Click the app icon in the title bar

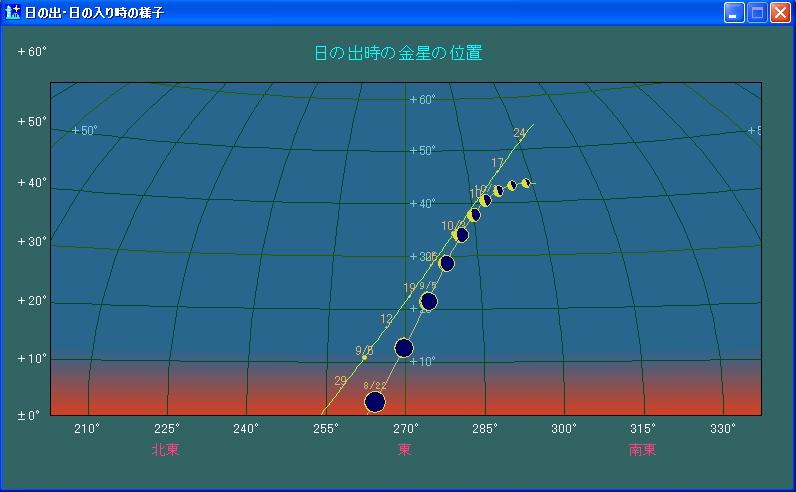click(x=12, y=13)
